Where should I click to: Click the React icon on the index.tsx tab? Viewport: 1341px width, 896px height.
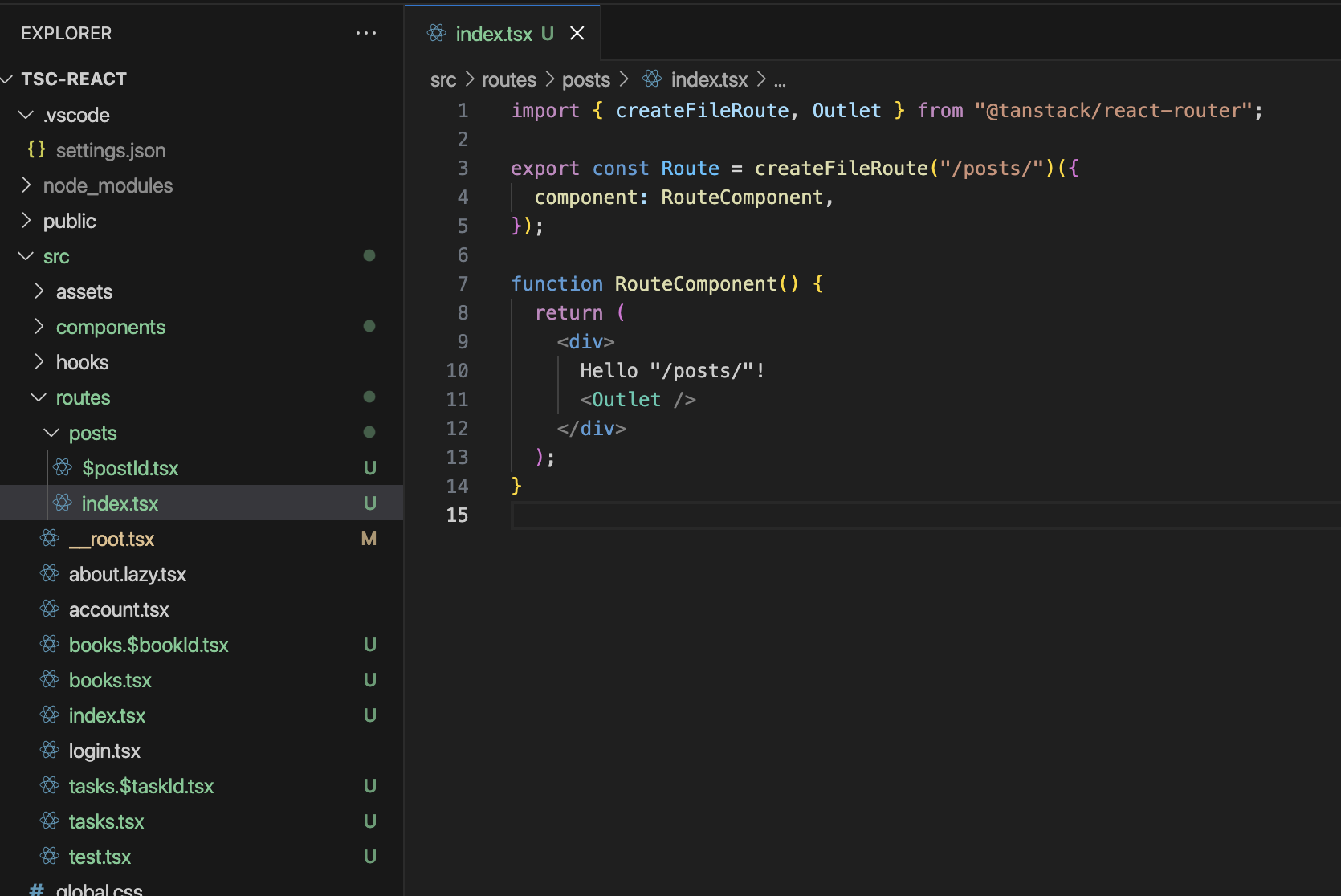pos(437,33)
